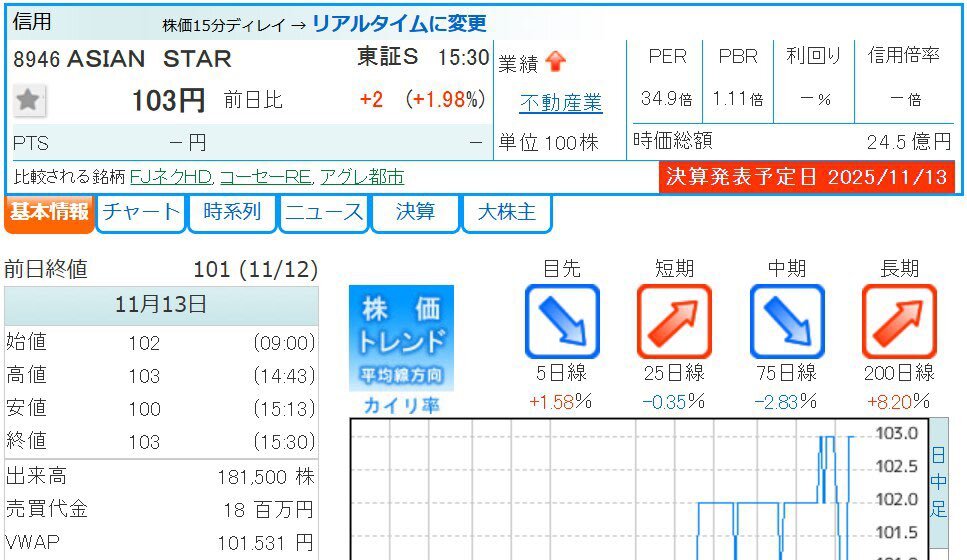967x560 pixels.
Task: Select the 日中足 chart side tab
Action: coord(938,482)
